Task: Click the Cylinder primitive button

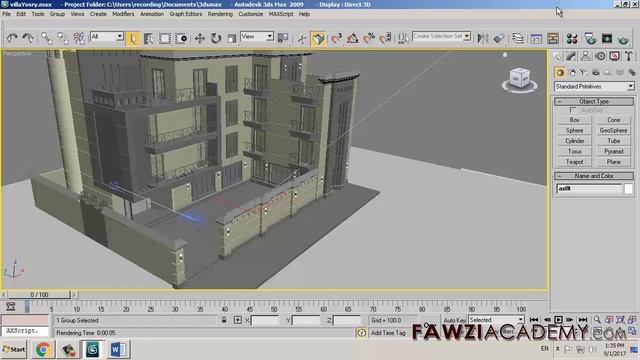Action: coord(574,141)
